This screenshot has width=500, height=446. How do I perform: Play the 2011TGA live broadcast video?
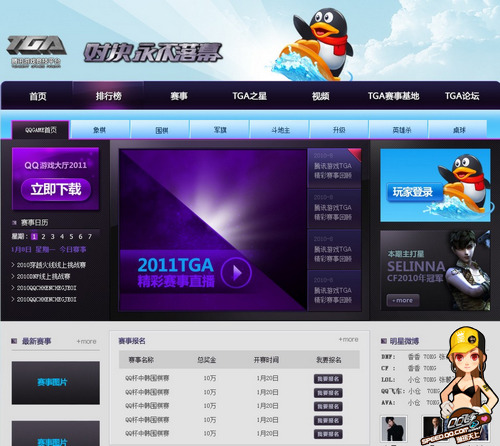236,272
